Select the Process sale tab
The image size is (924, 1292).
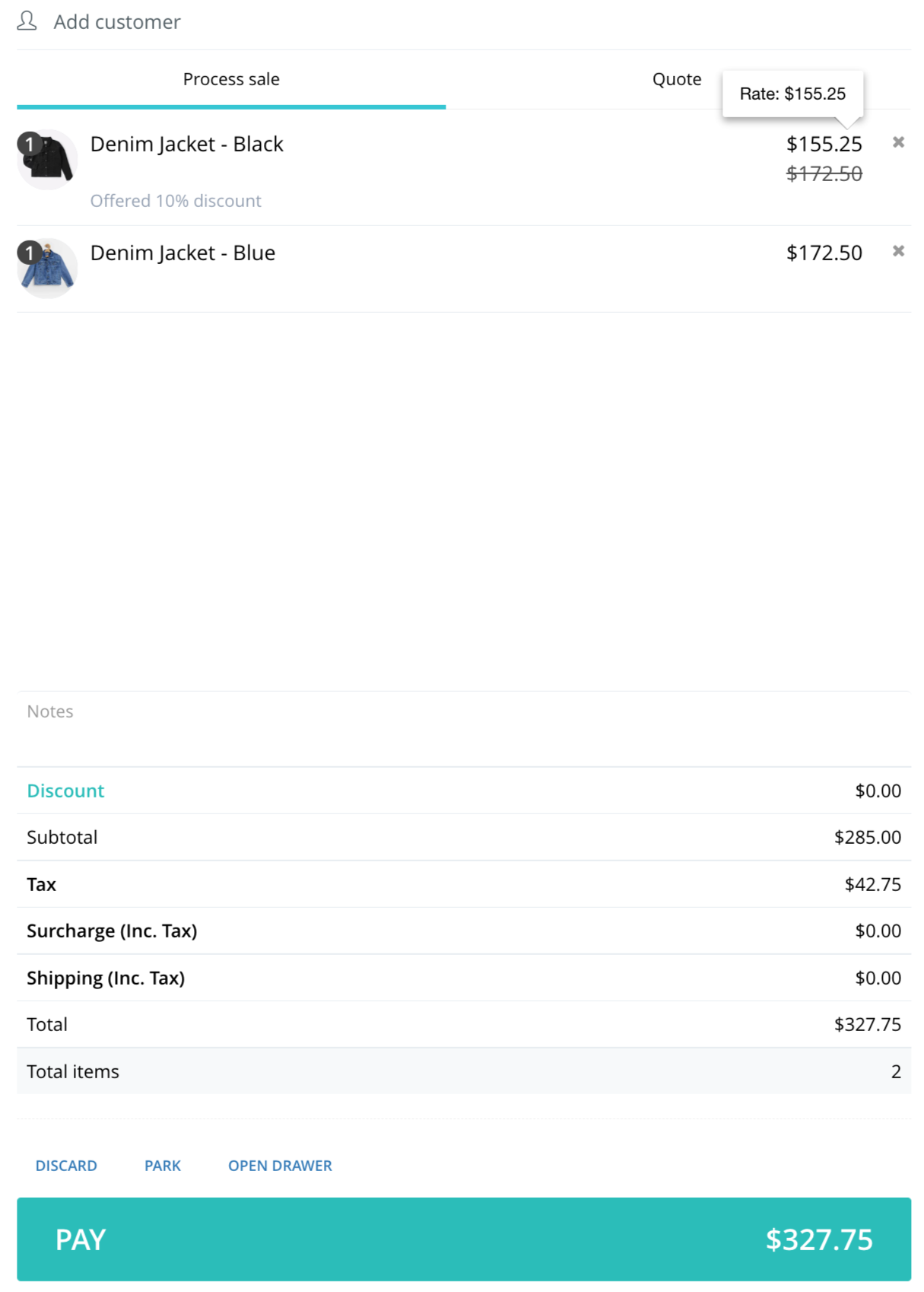[x=231, y=79]
